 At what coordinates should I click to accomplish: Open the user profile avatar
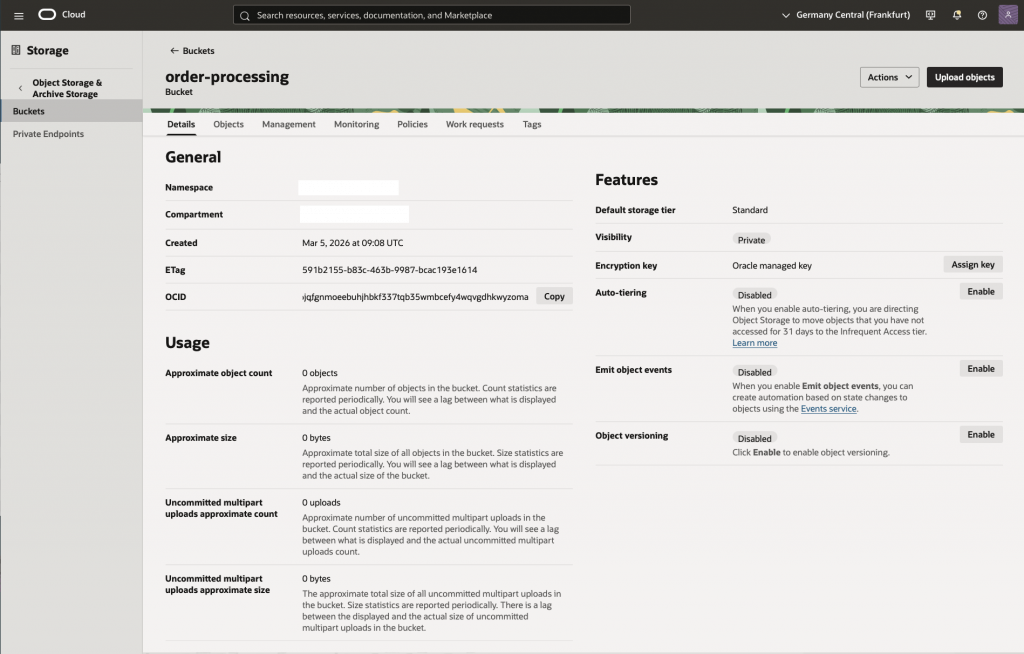tap(1007, 15)
